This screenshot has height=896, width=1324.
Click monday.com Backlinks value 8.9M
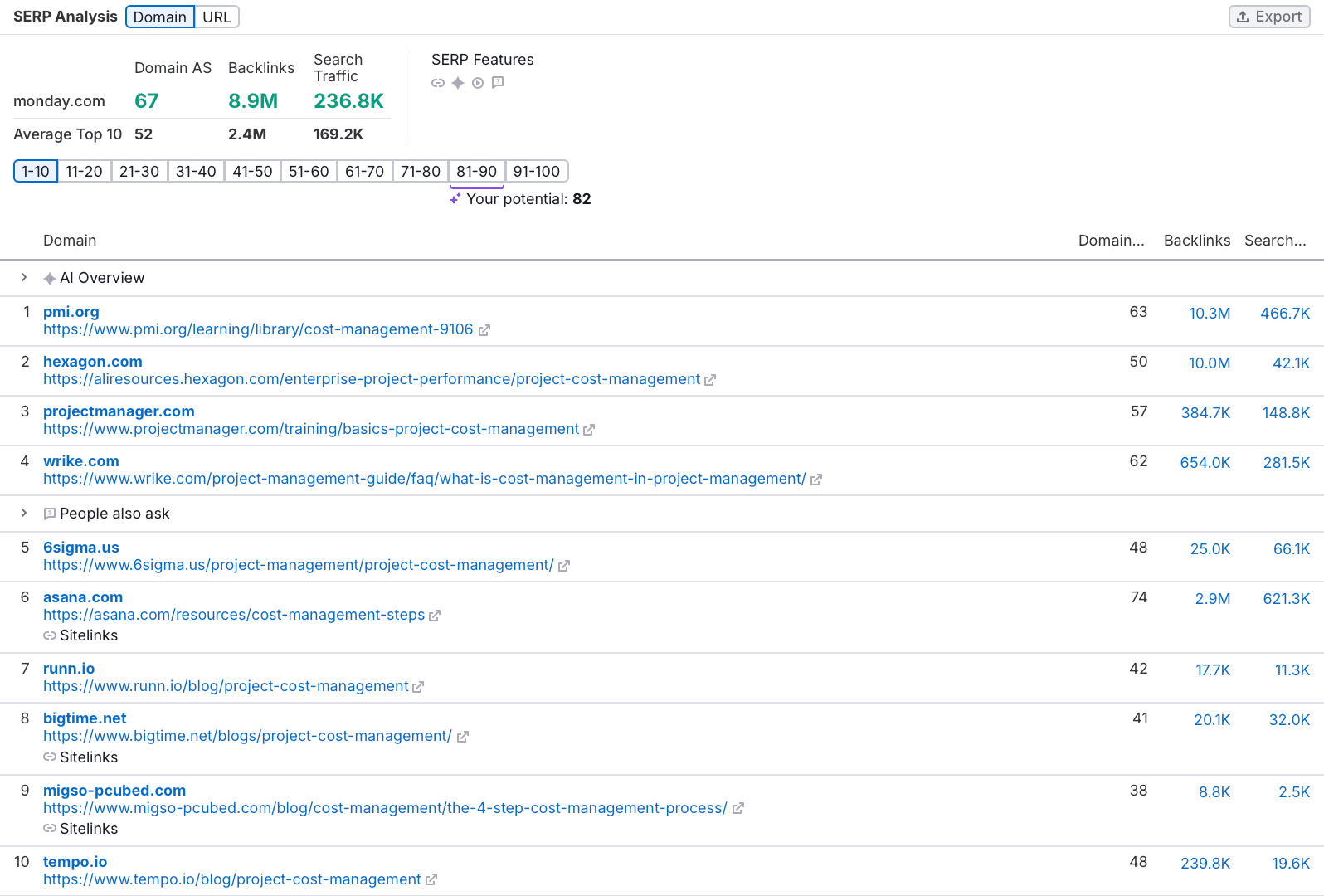(253, 101)
